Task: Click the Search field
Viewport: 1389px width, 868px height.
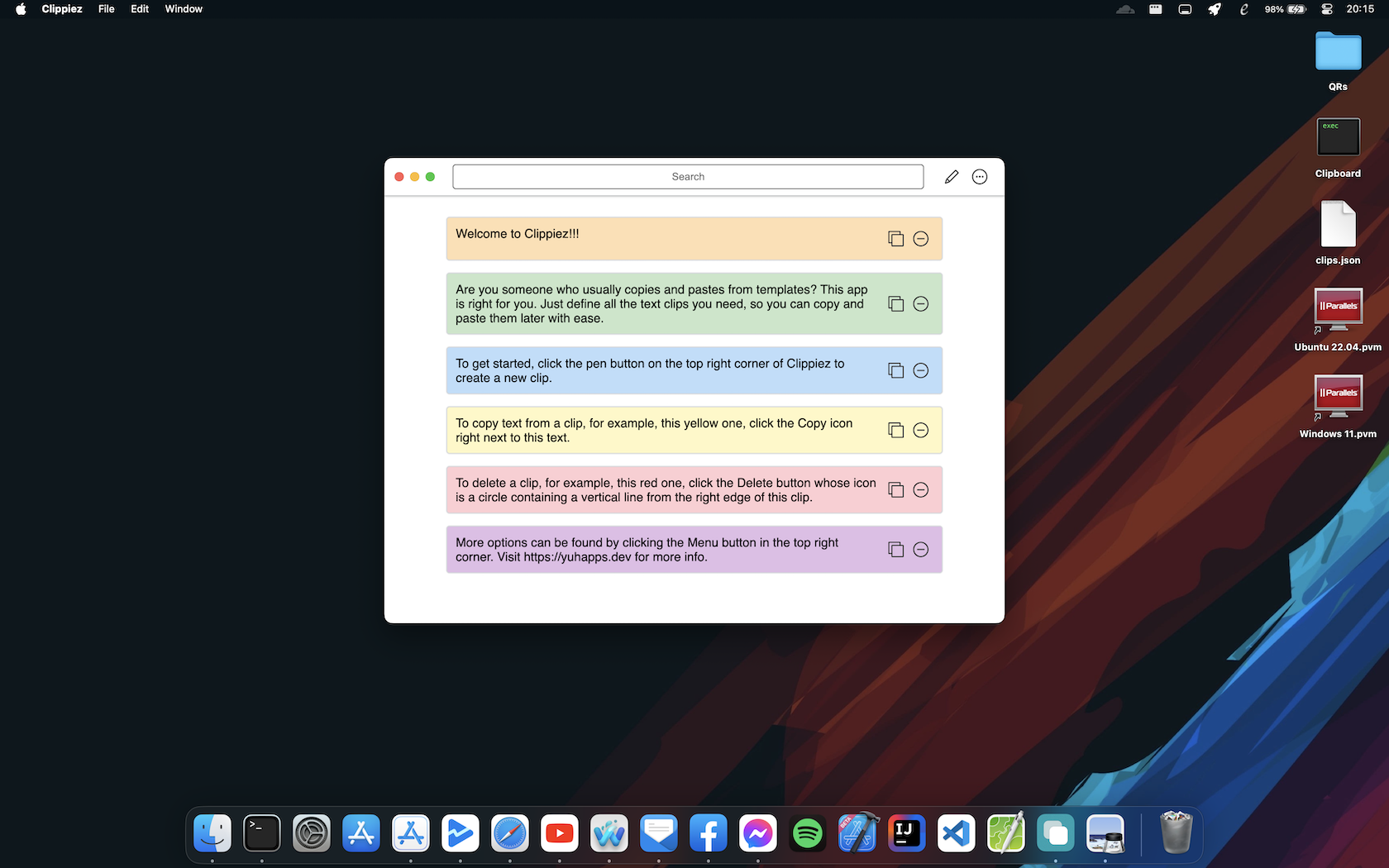Action: (x=687, y=177)
